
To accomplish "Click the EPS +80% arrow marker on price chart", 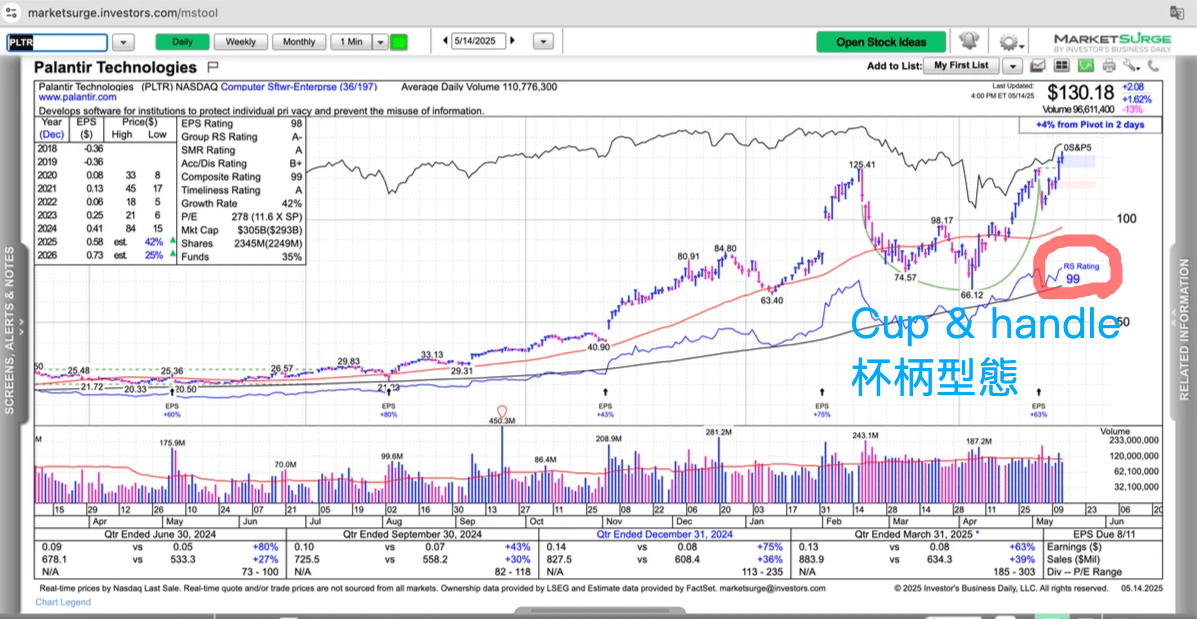I will pyautogui.click(x=389, y=392).
